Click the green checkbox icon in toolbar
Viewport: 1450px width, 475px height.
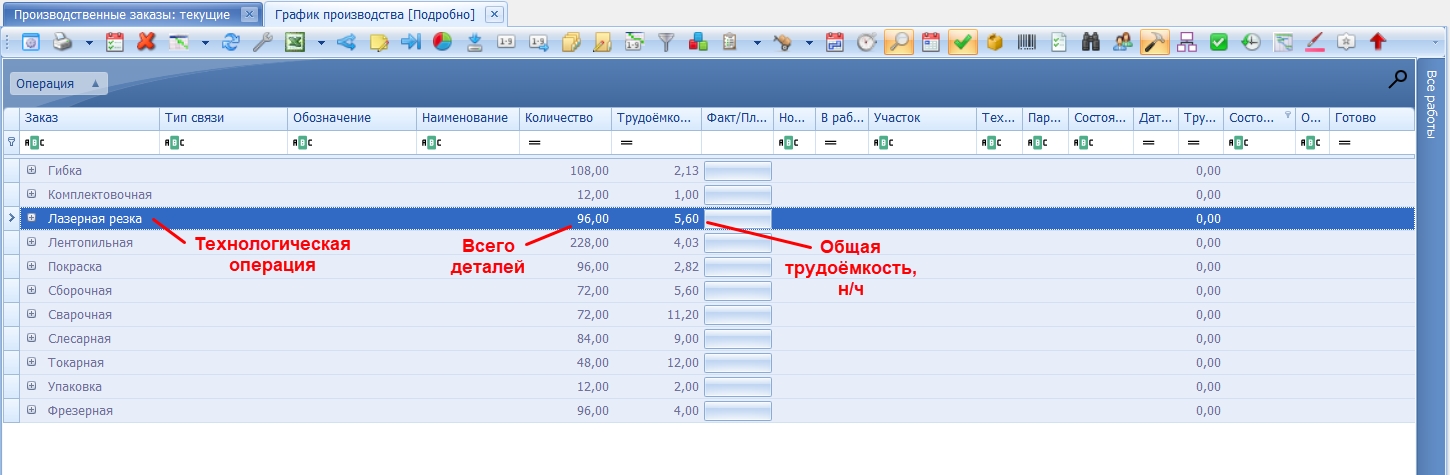coord(1218,42)
